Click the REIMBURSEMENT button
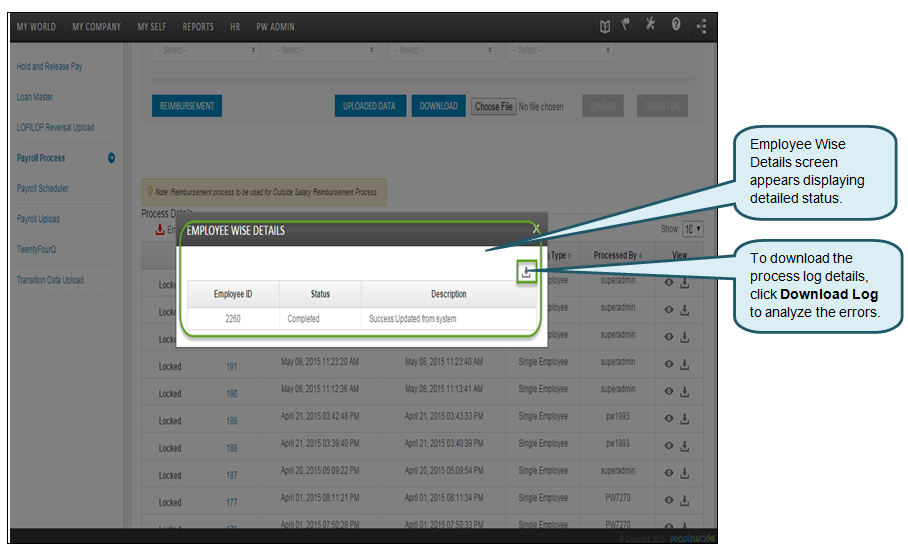This screenshot has height=557, width=908. [187, 106]
